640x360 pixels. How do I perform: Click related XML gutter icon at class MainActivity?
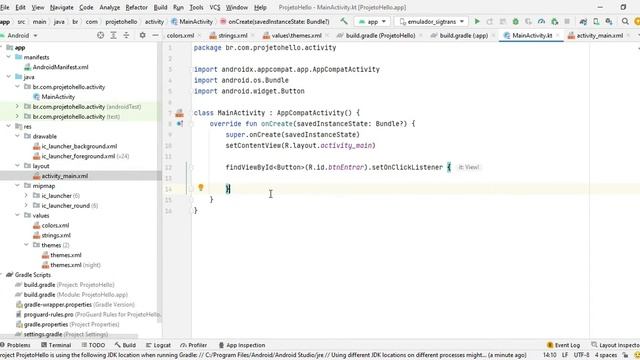(x=180, y=113)
